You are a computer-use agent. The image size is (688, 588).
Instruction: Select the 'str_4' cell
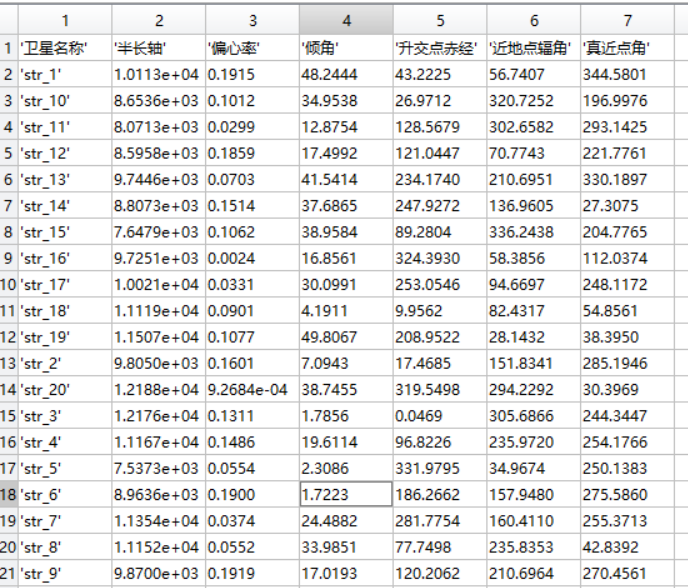(x=65, y=442)
